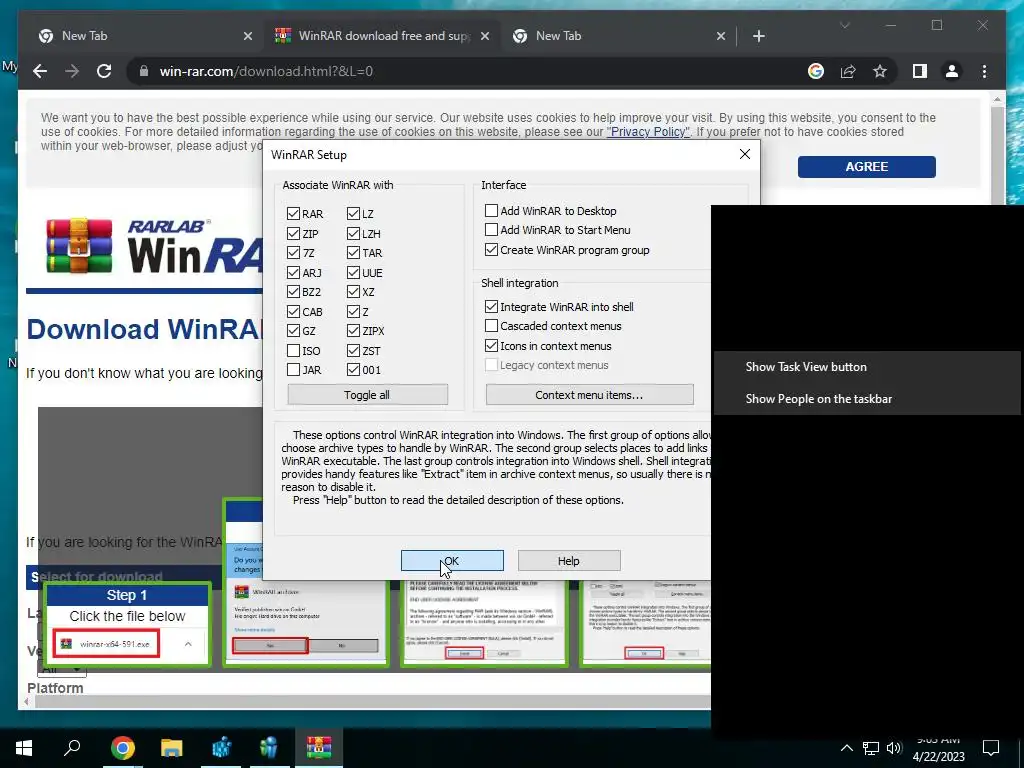This screenshot has height=768, width=1024.
Task: Check the JAR association checkbox
Action: coord(293,370)
